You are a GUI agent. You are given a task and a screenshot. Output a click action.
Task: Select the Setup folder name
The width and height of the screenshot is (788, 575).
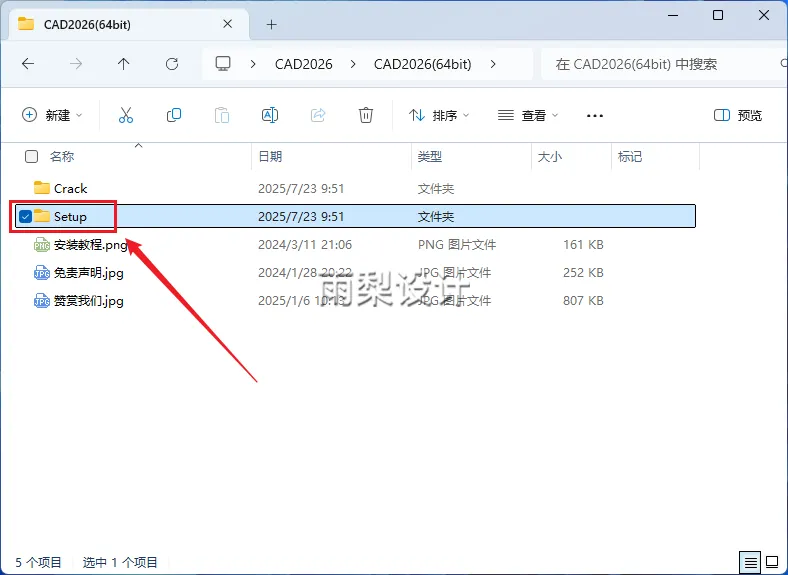[70, 217]
